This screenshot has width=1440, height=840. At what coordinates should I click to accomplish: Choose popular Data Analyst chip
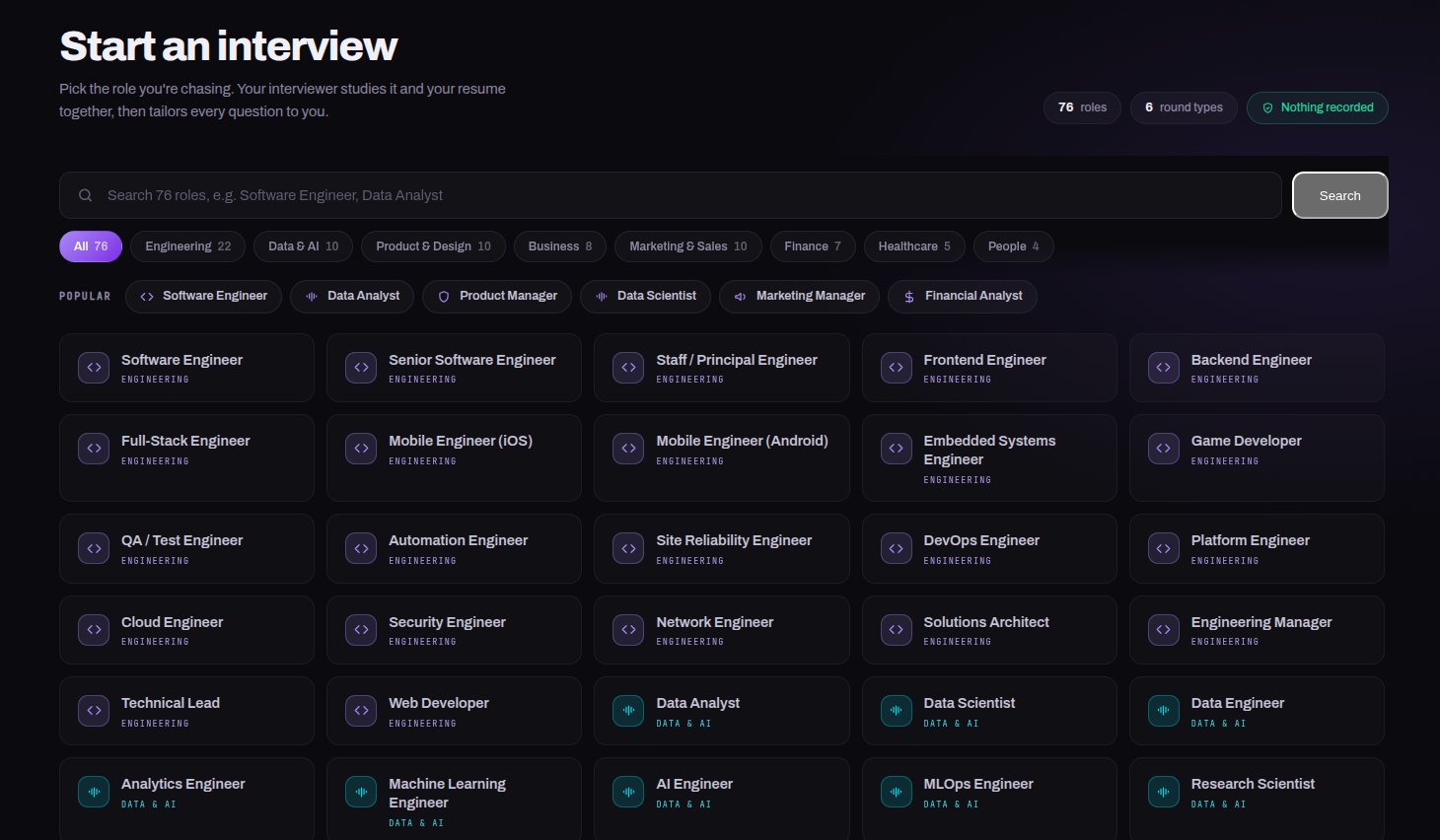[x=352, y=296]
